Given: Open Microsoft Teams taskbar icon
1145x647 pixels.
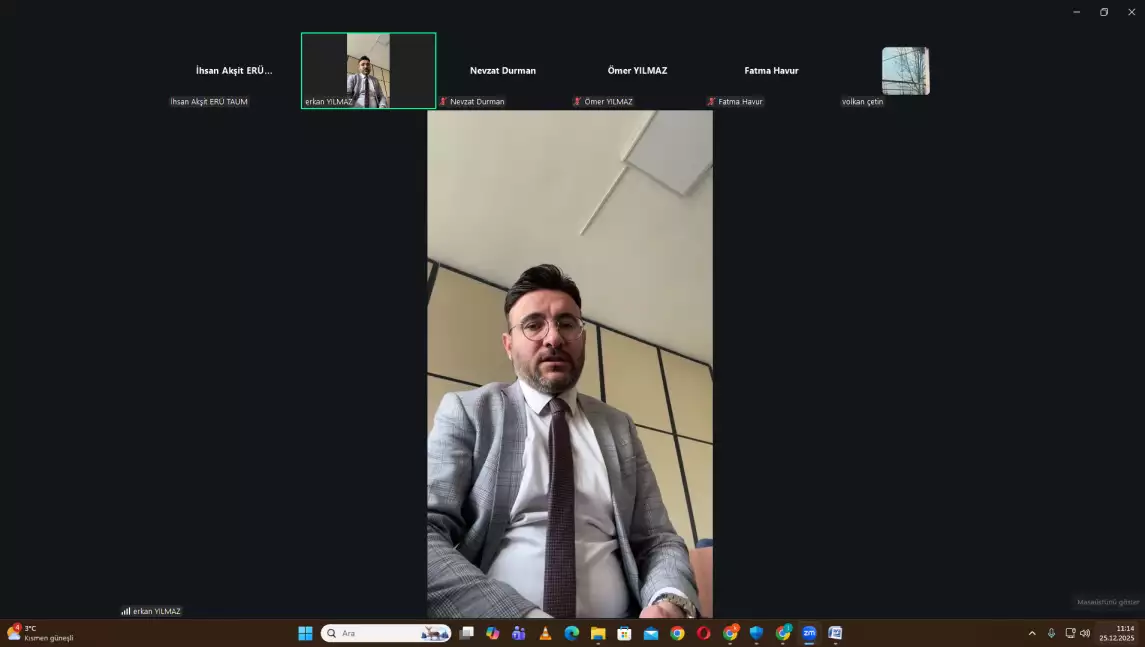Looking at the screenshot, I should (519, 633).
